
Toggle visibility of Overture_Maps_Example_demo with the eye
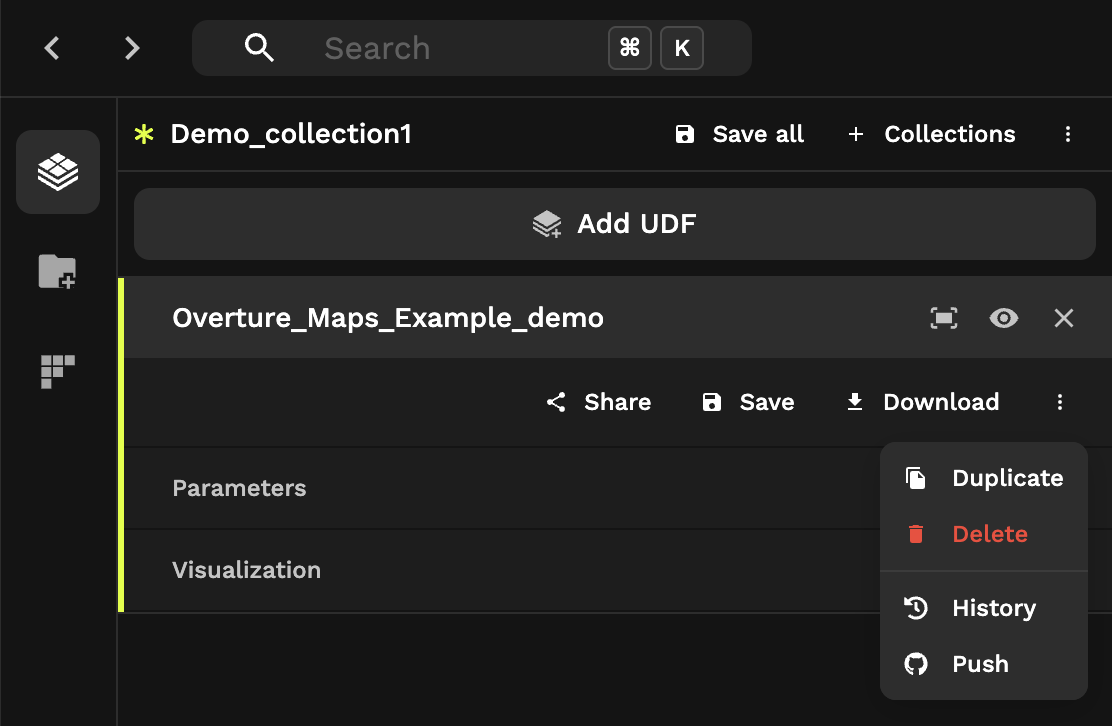(1003, 318)
